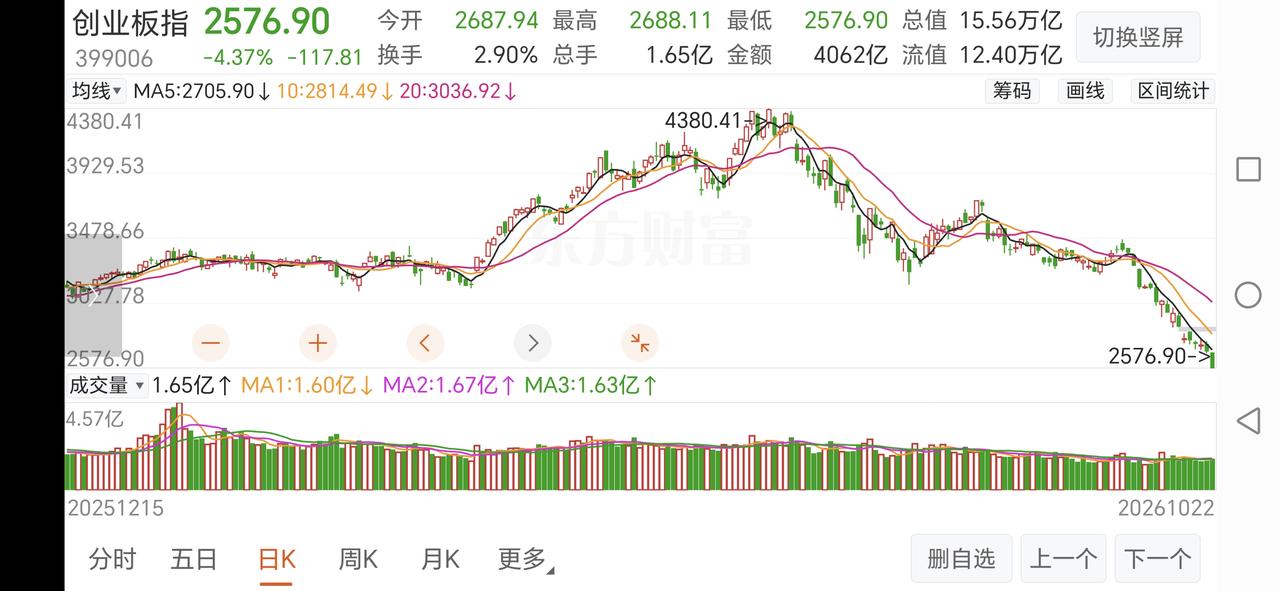Screen dimensions: 1280x591
Task: Click the 金额 value 4062亿
Action: tap(850, 55)
